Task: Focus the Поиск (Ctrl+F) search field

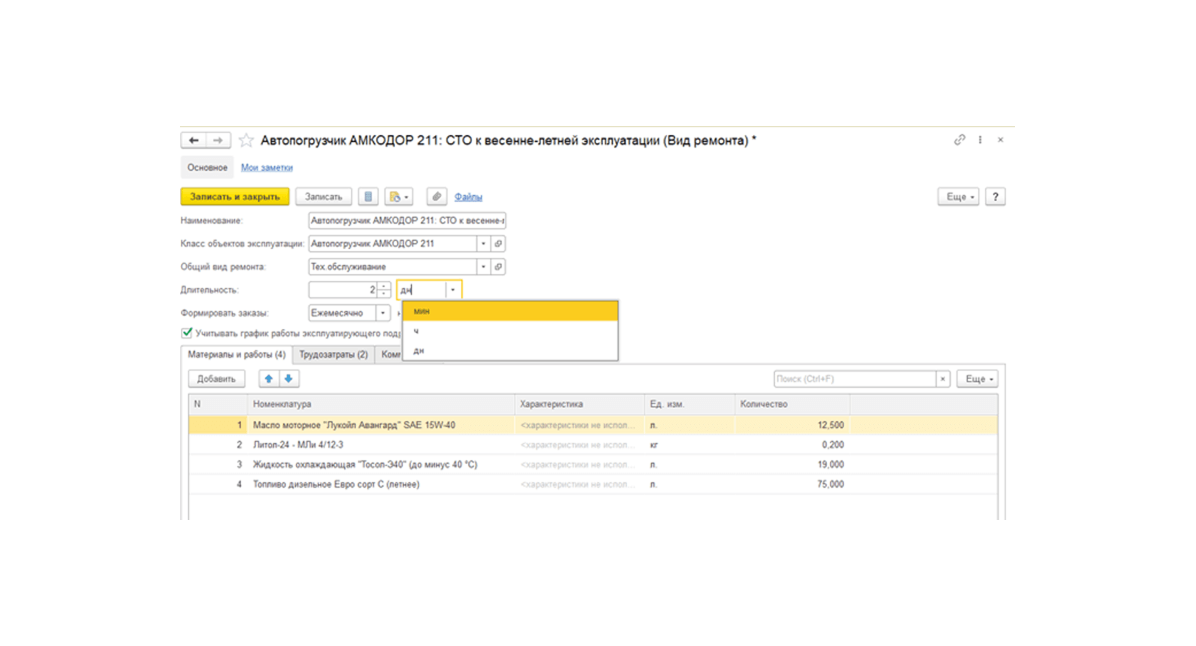Action: coord(854,379)
